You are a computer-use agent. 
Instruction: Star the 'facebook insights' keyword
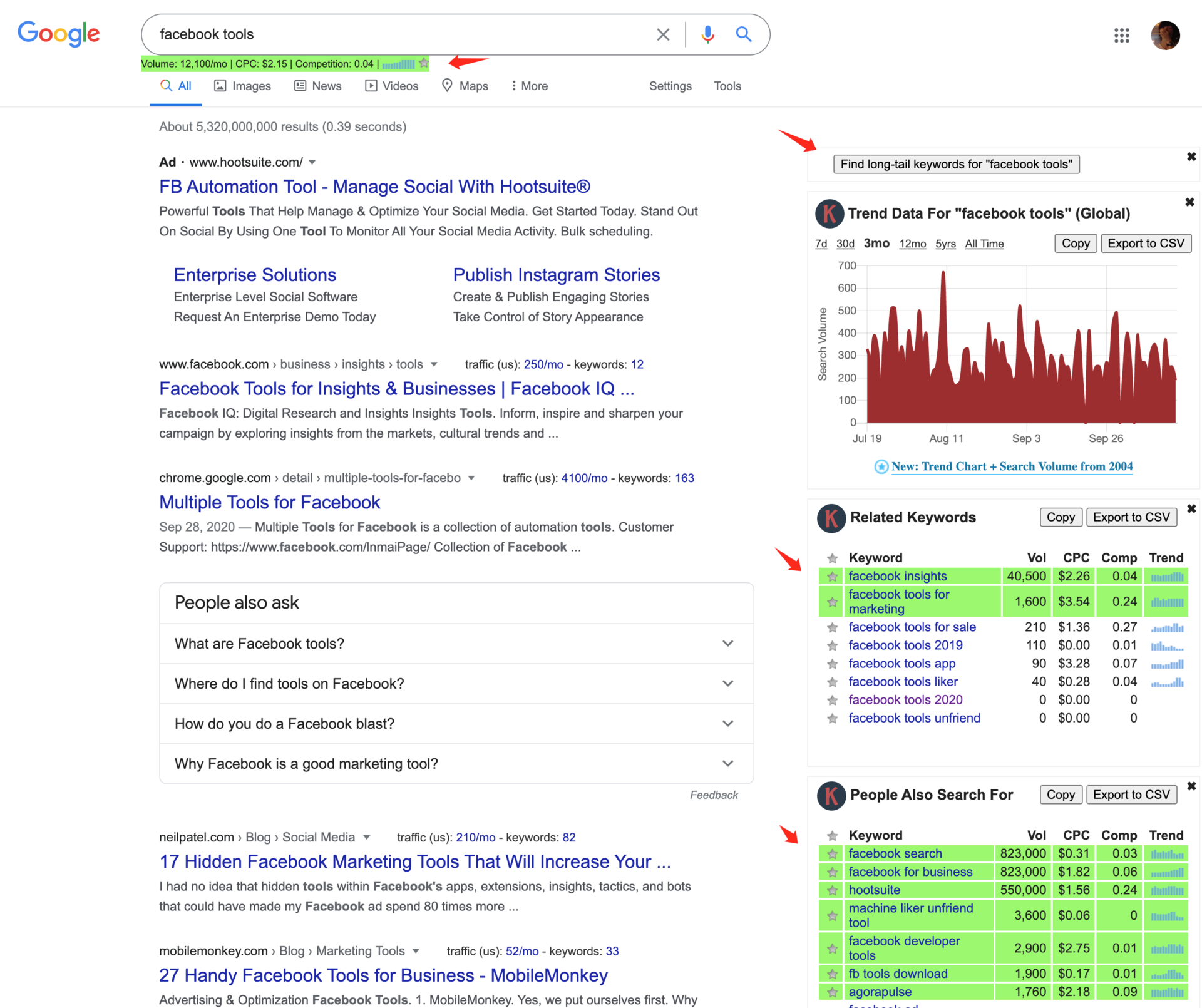tap(832, 577)
